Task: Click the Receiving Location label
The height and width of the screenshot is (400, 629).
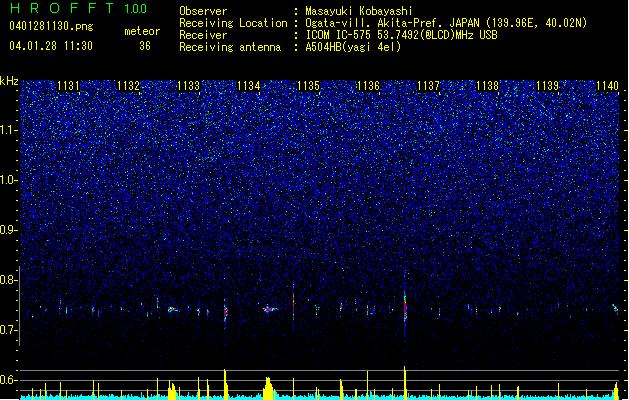Action: click(x=233, y=23)
